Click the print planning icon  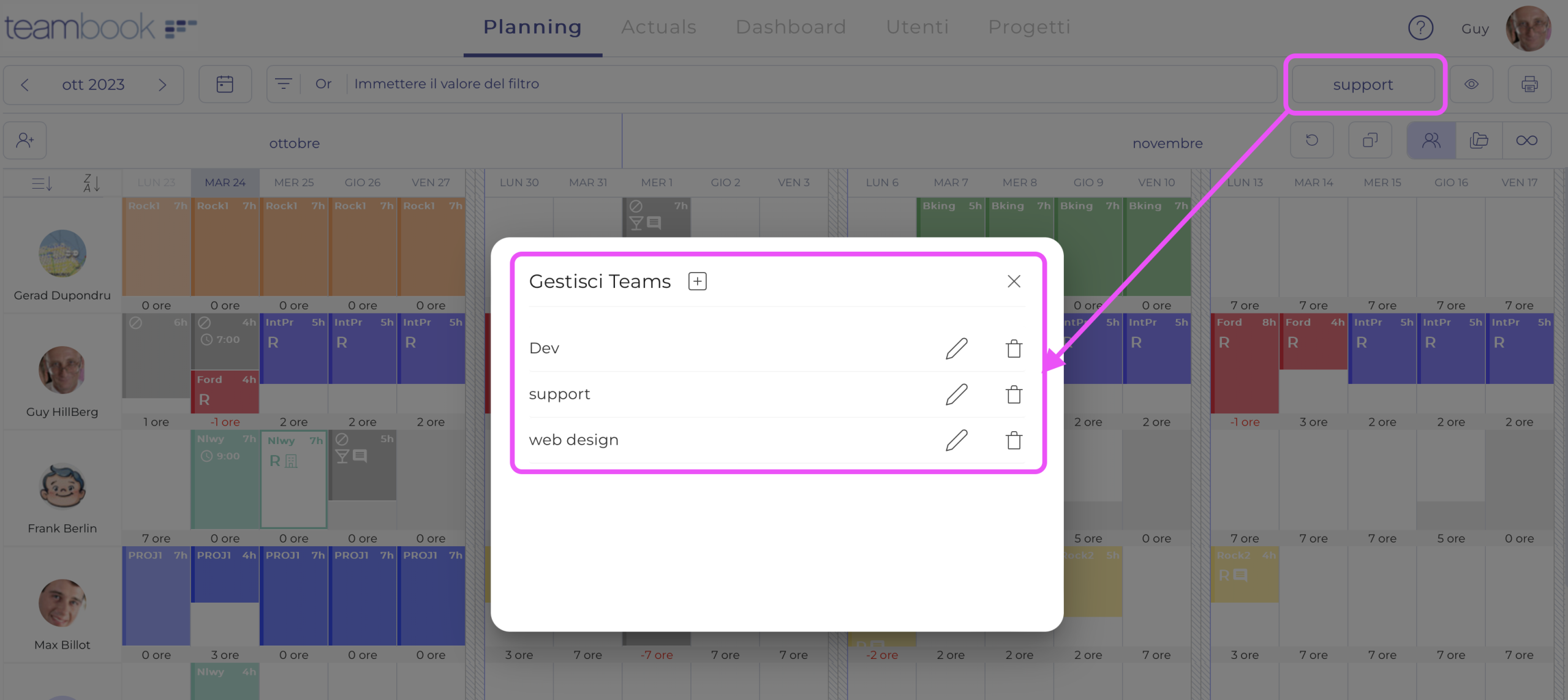tap(1529, 84)
